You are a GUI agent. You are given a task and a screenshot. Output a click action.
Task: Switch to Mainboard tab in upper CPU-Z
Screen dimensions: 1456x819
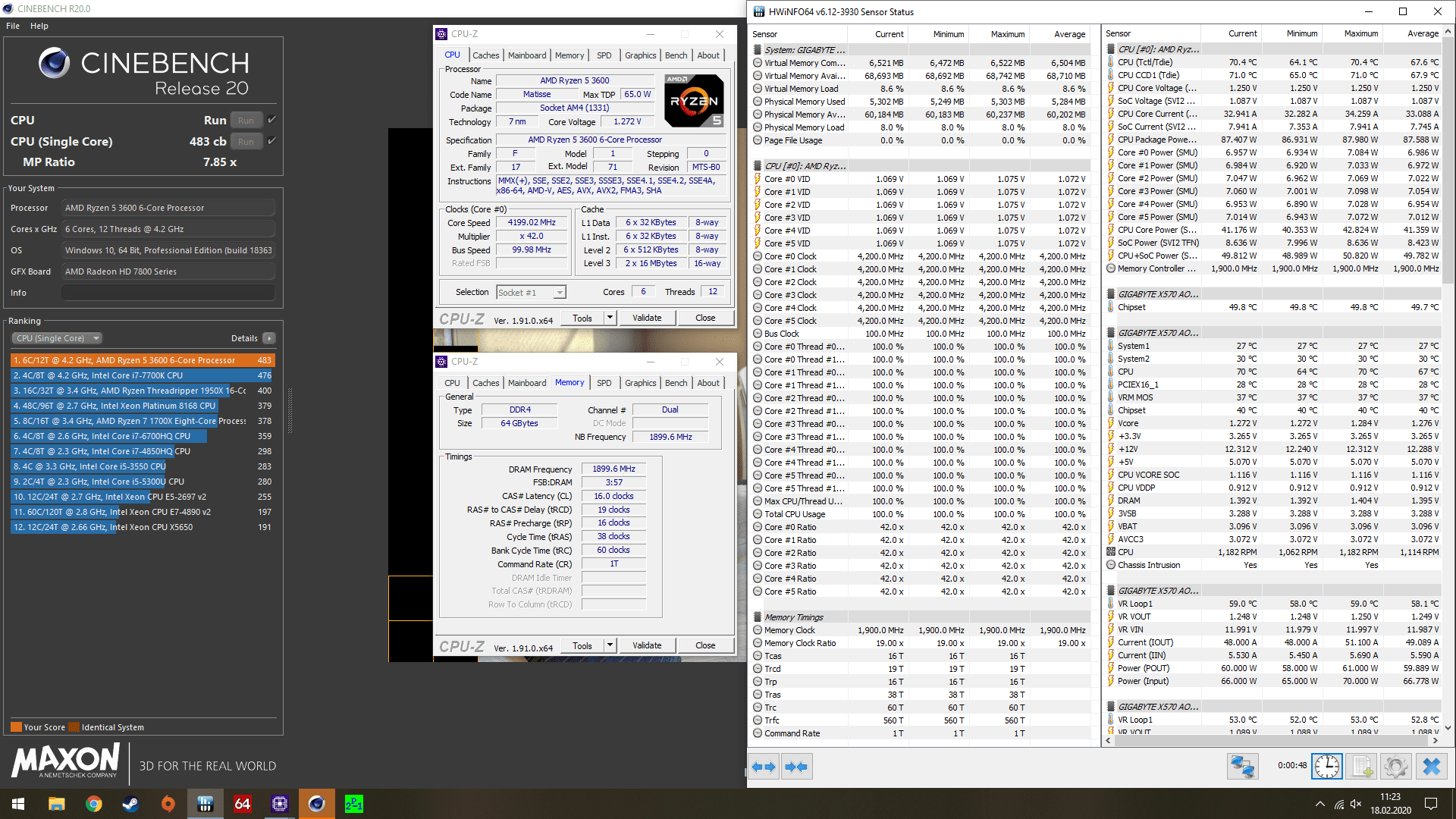tap(527, 55)
